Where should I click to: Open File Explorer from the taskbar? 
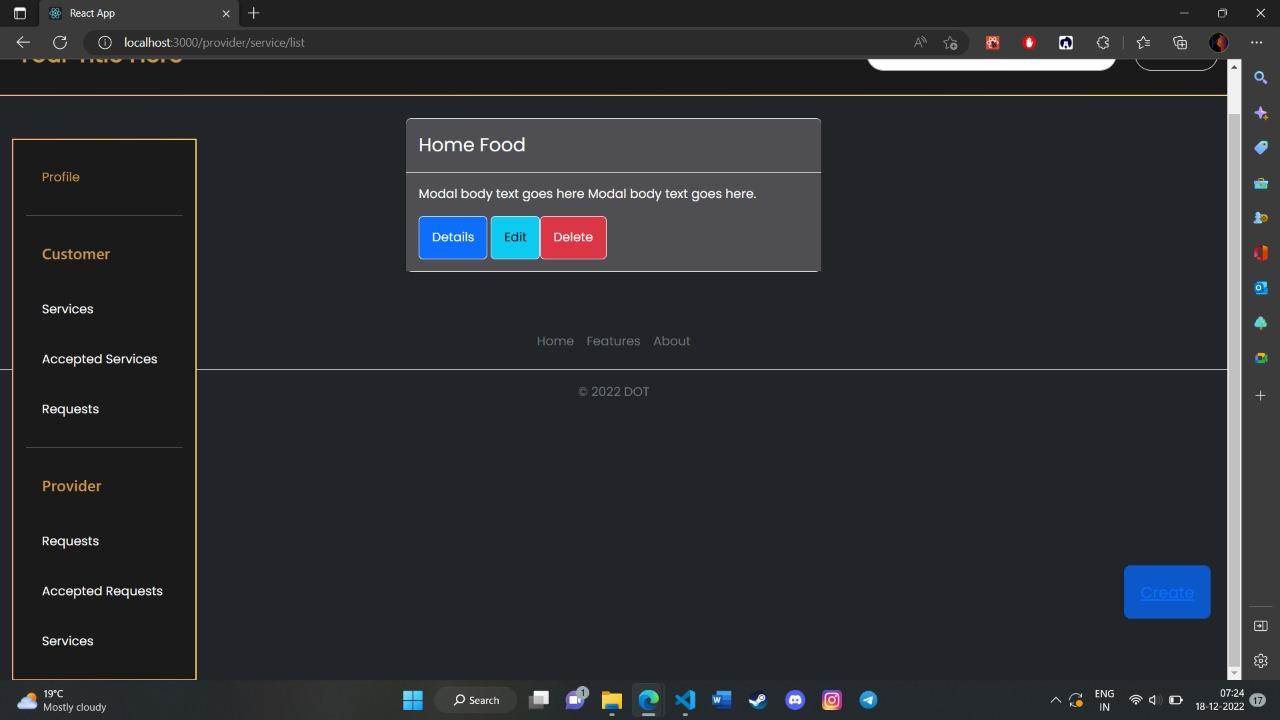pyautogui.click(x=612, y=700)
